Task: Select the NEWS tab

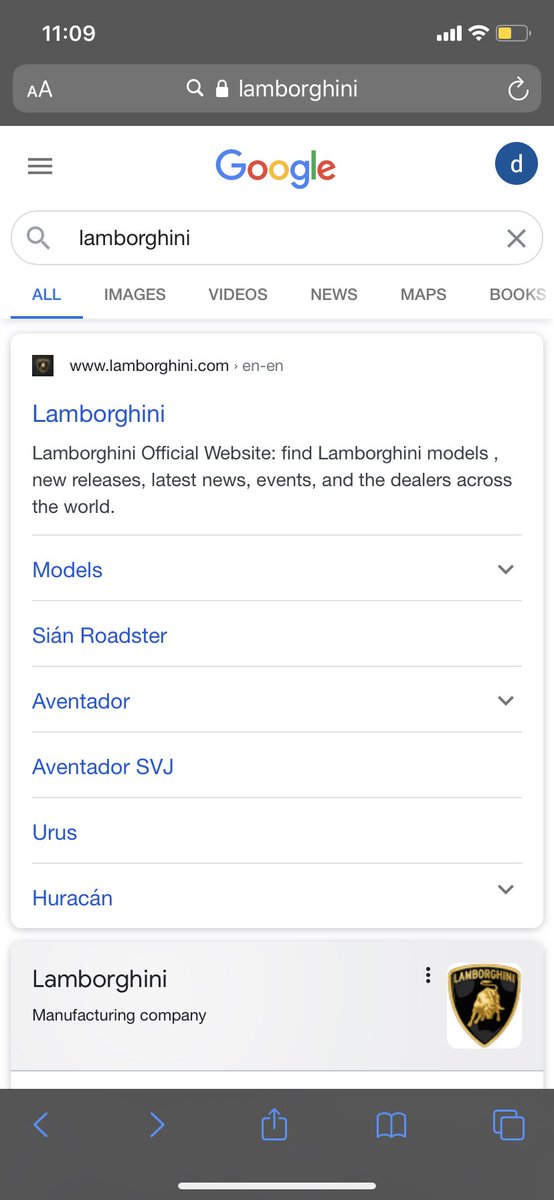Action: pos(334,294)
